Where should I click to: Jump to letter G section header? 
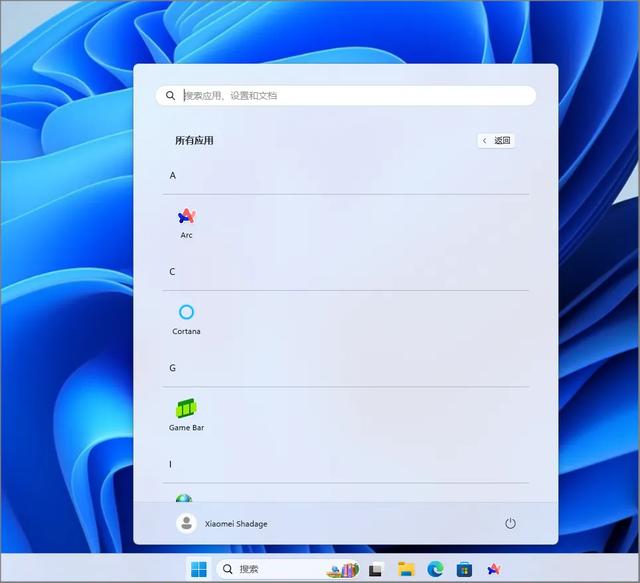173,368
